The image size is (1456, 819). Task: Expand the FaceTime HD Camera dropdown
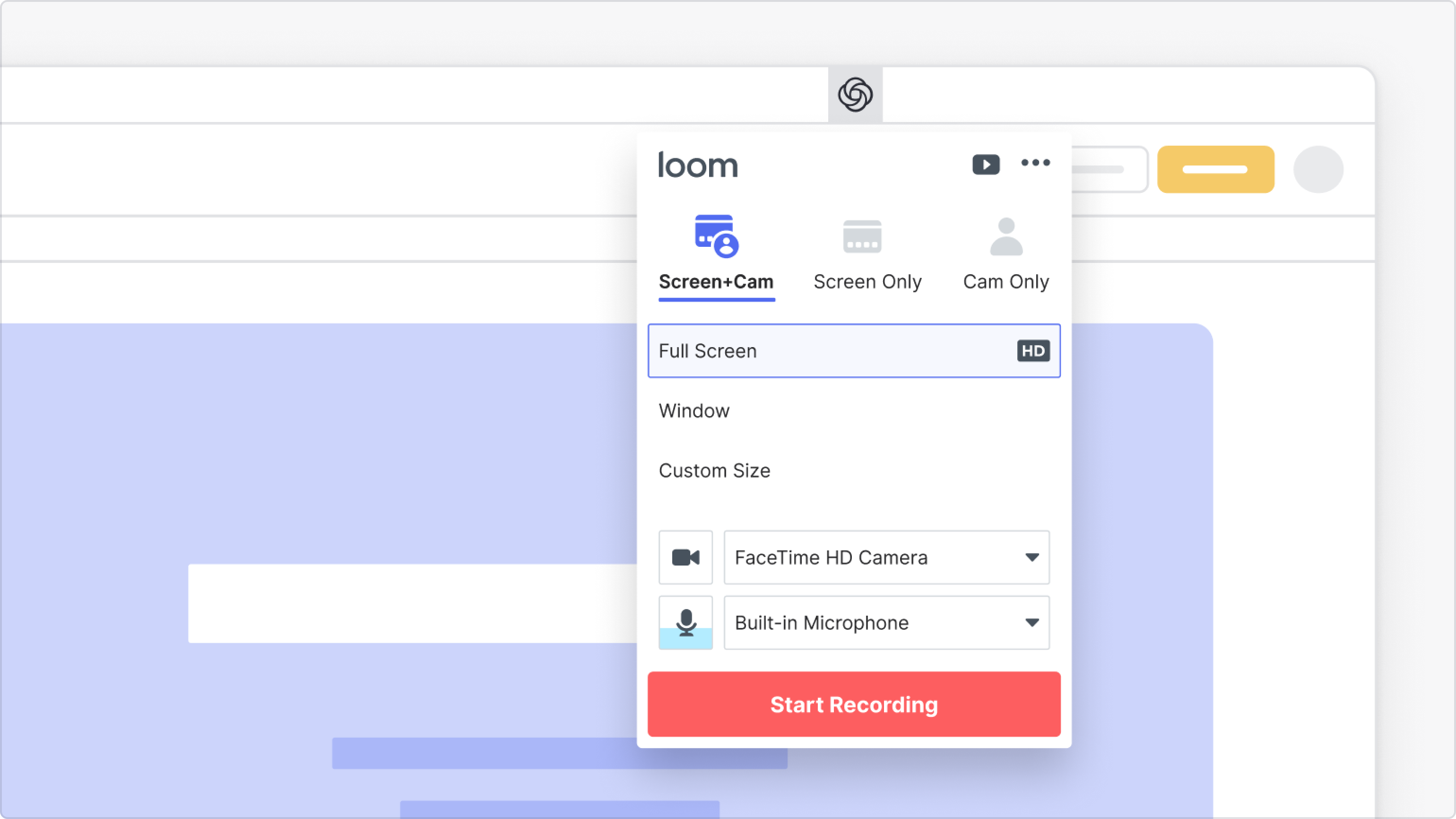click(1032, 557)
